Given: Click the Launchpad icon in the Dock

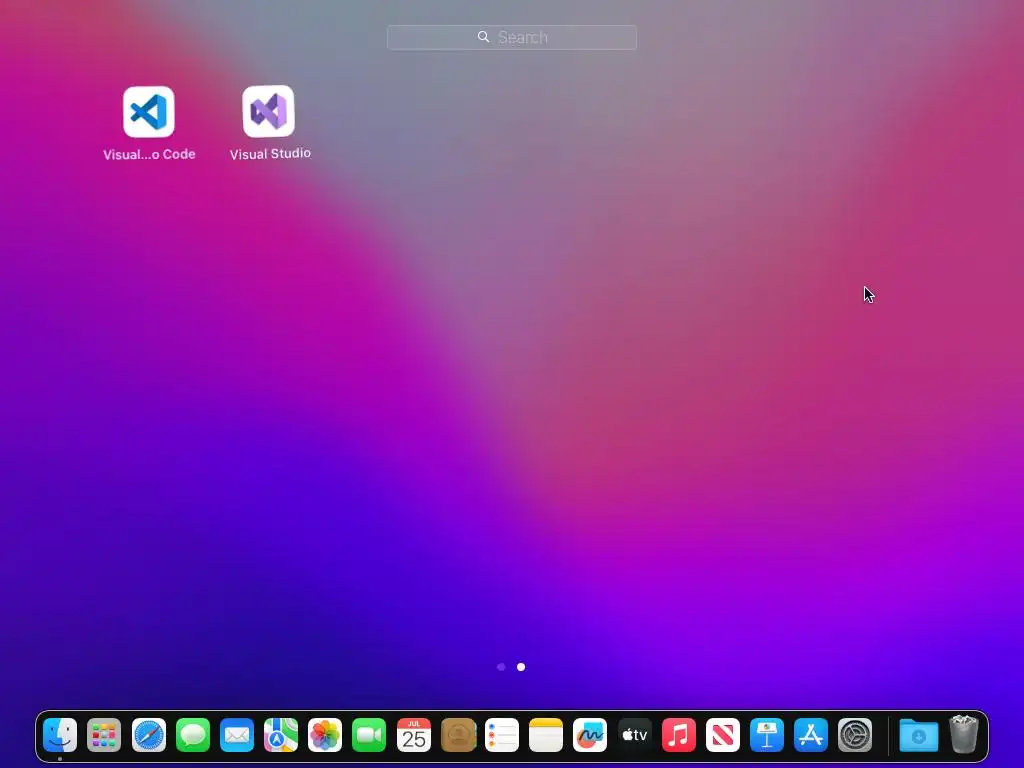Looking at the screenshot, I should point(104,735).
